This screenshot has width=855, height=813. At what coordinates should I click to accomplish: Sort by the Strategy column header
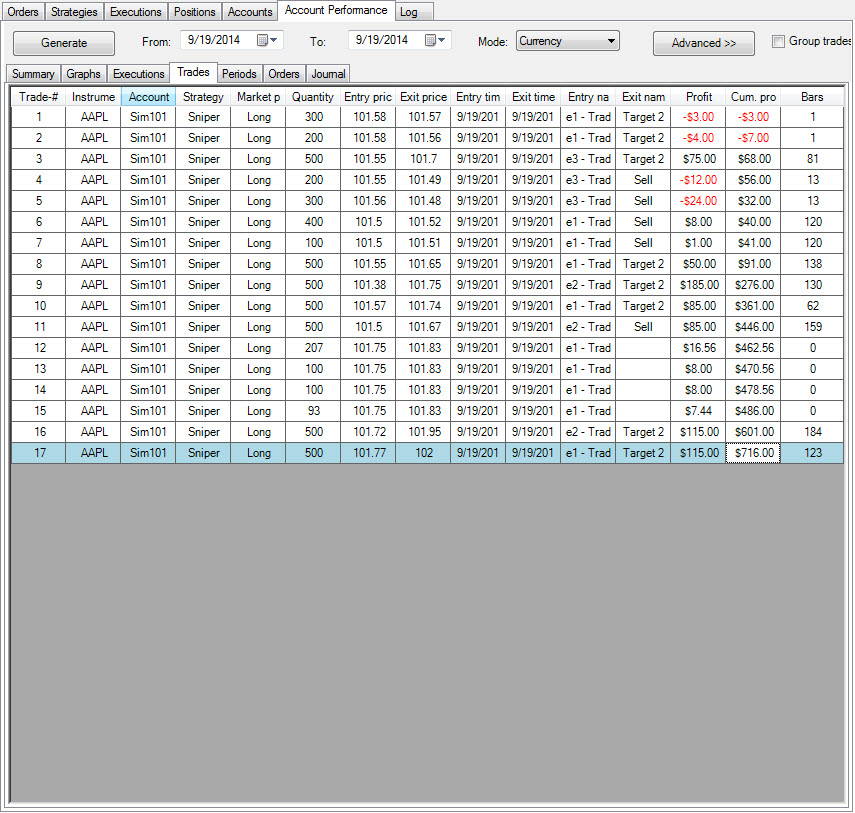pos(203,97)
